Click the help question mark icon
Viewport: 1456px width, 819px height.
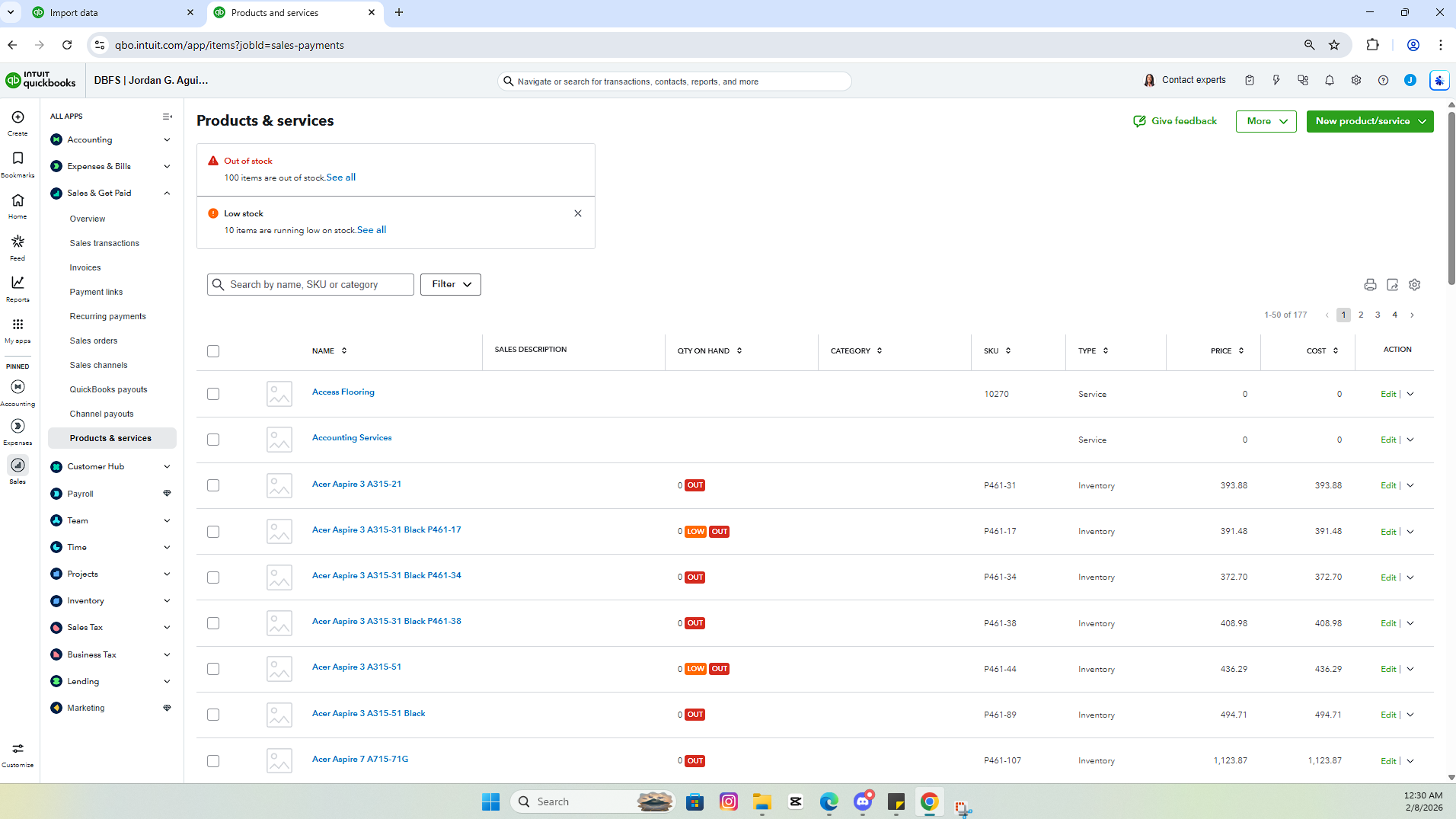click(1383, 81)
